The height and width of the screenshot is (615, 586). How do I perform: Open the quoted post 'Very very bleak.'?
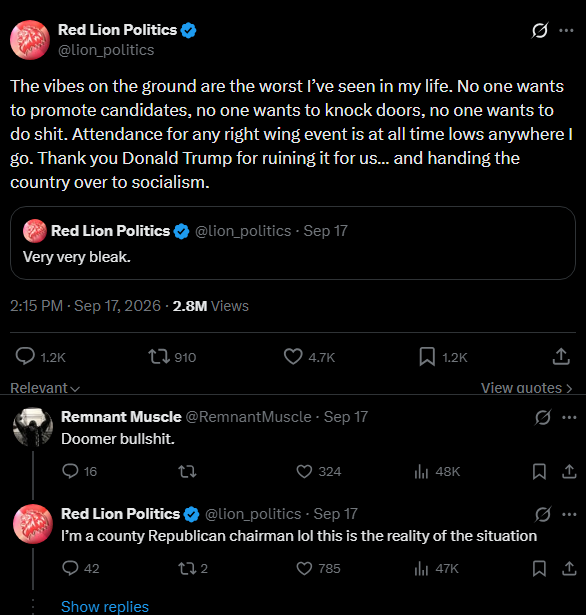[x=293, y=243]
